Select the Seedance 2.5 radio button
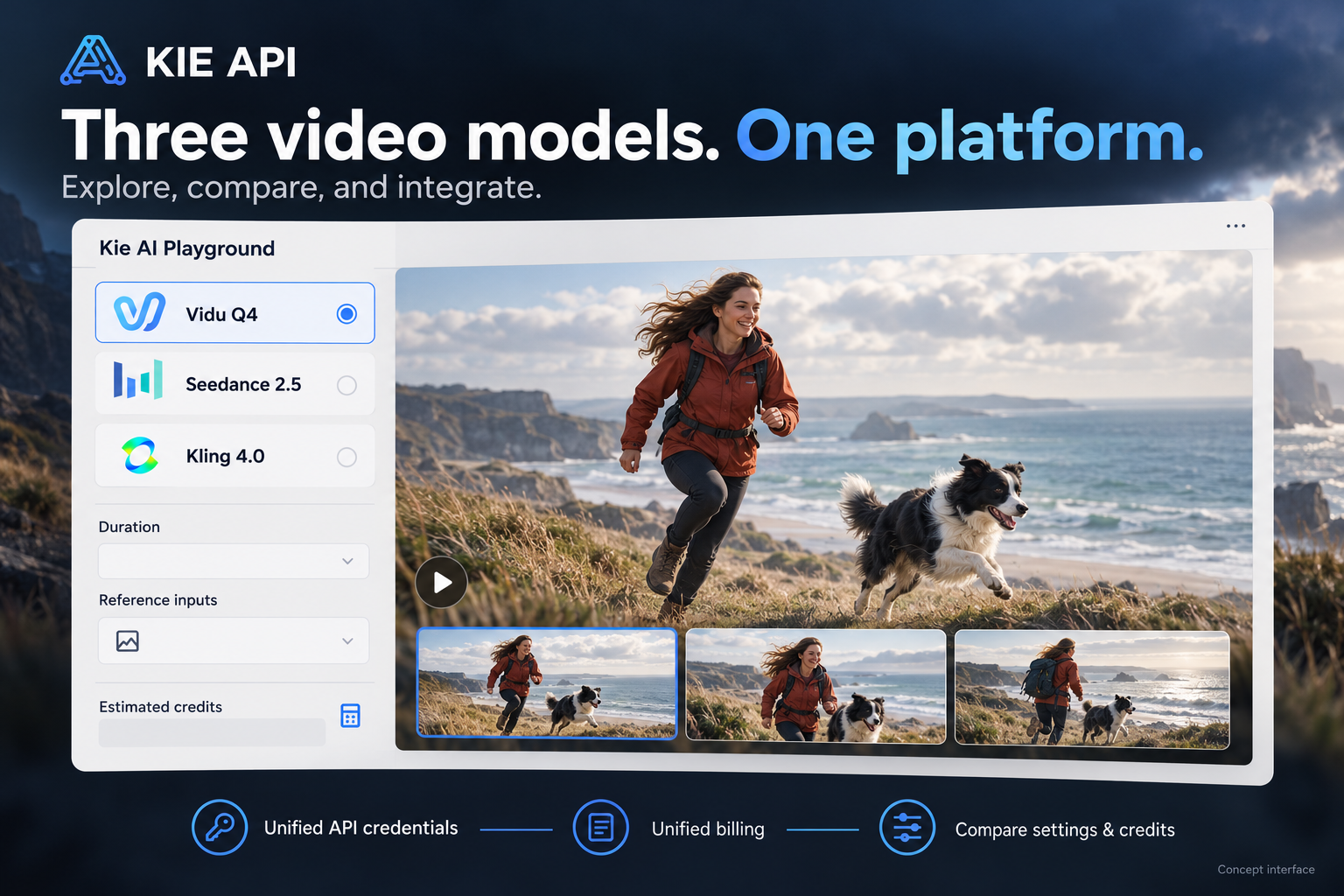The height and width of the screenshot is (896, 1344). [346, 385]
